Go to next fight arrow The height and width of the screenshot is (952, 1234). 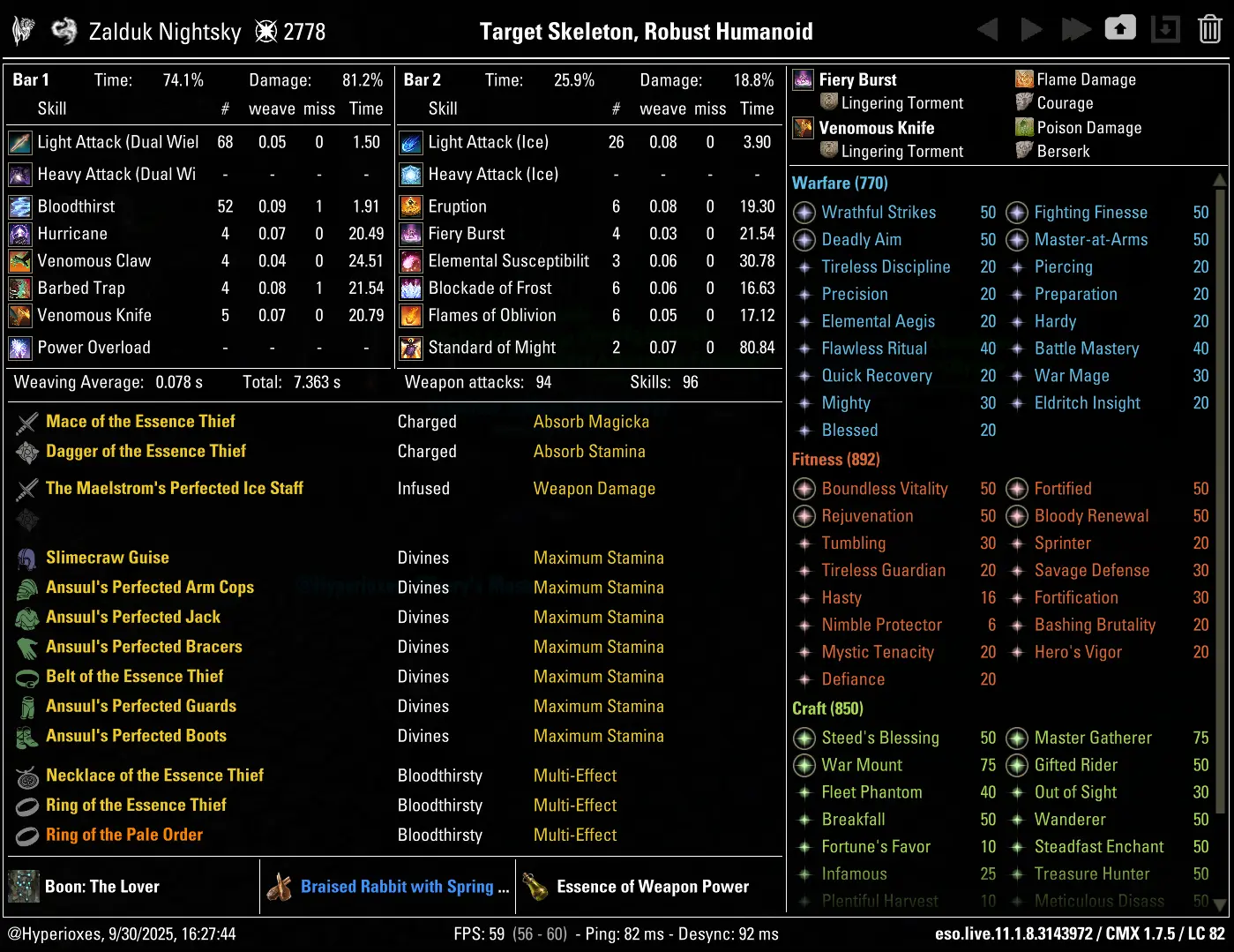pos(1031,30)
